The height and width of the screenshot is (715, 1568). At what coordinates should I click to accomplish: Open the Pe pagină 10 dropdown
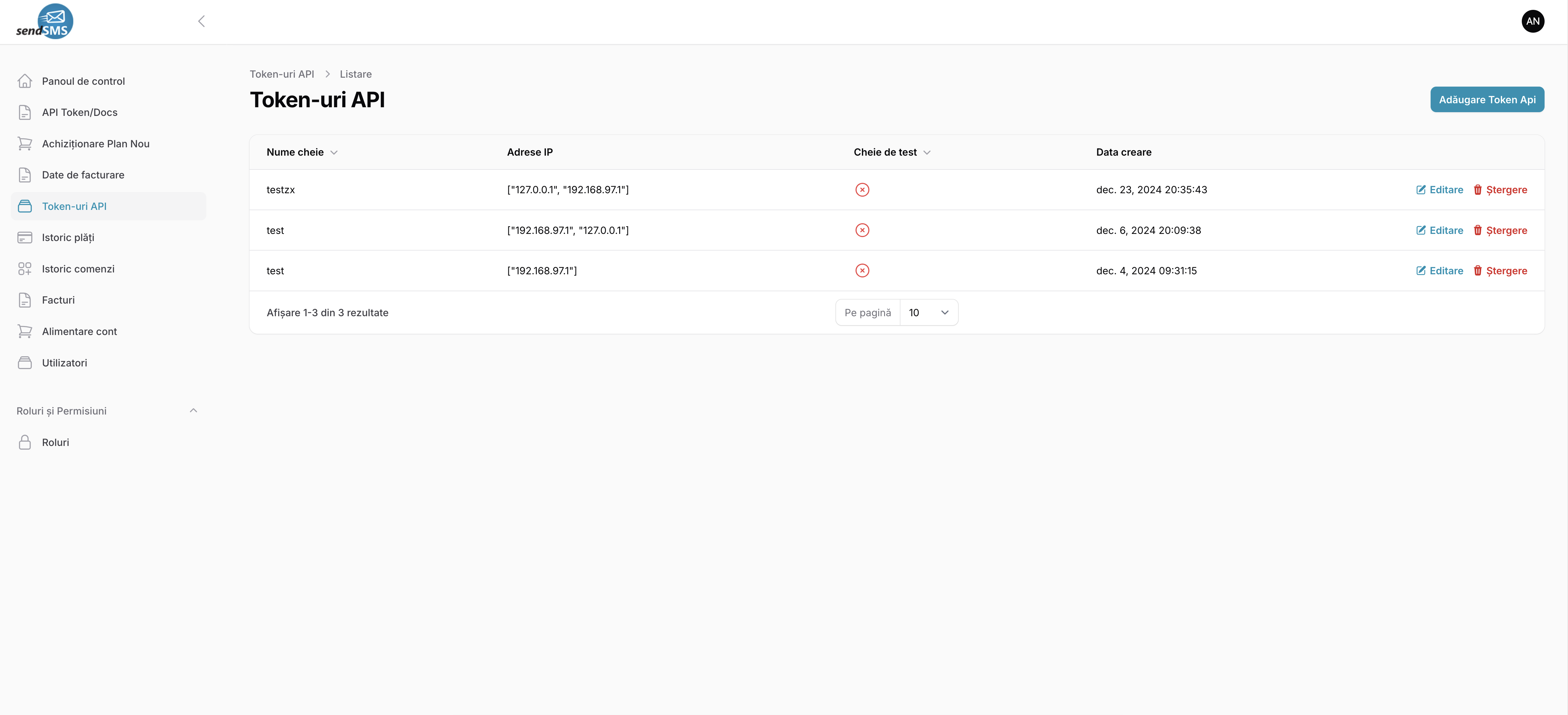pos(928,313)
